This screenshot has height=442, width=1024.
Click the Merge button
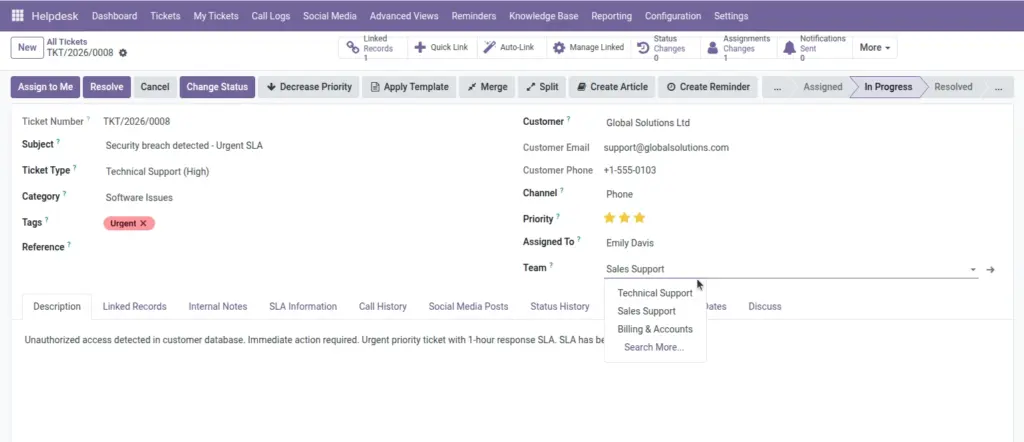click(487, 87)
